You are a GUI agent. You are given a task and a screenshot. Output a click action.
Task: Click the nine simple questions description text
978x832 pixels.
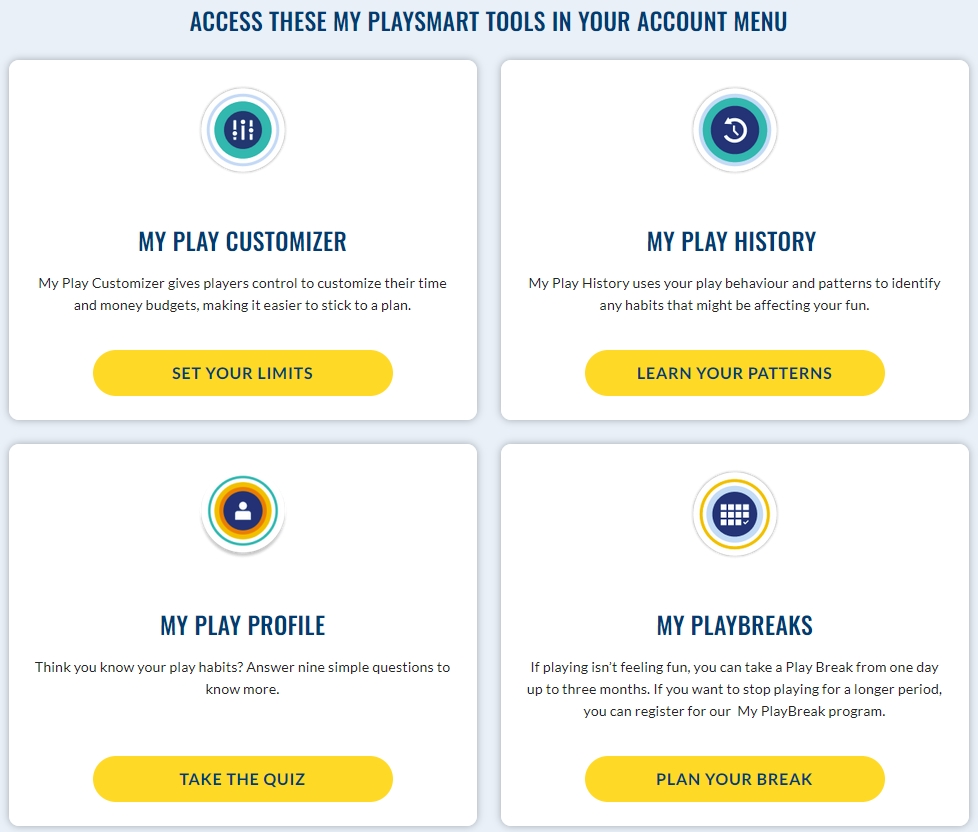click(242, 677)
